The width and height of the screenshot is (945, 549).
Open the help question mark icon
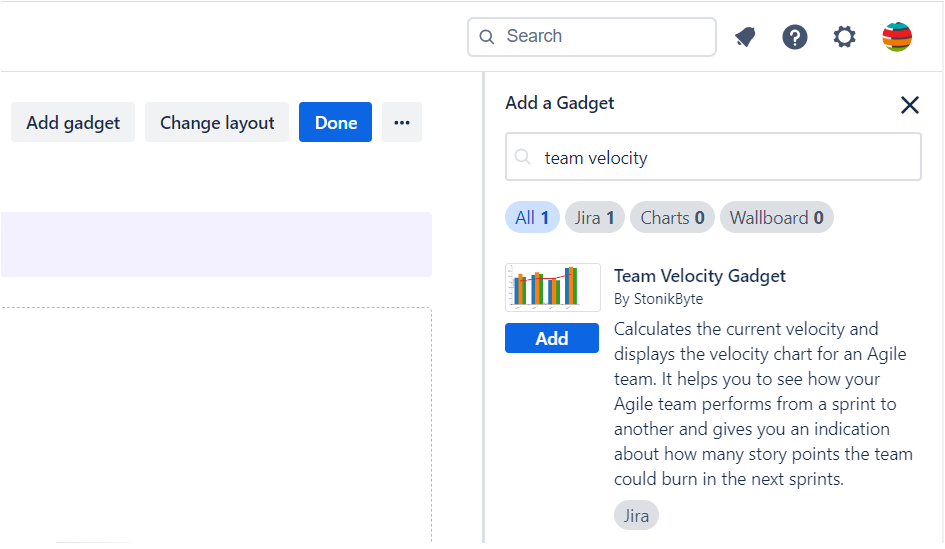coord(795,37)
